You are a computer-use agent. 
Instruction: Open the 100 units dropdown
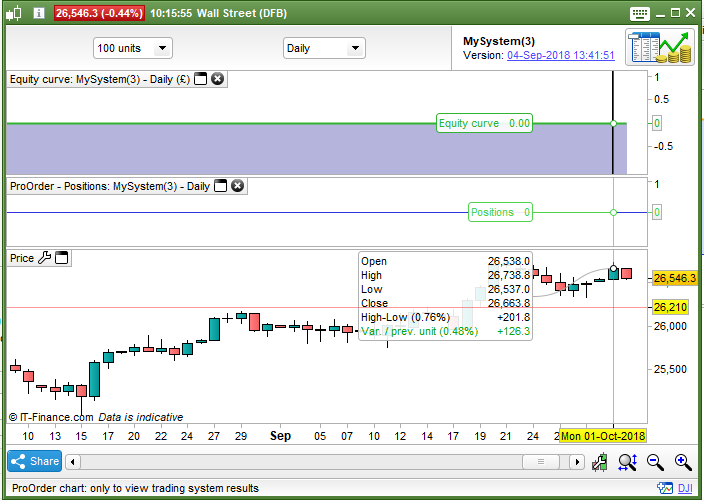click(x=133, y=48)
